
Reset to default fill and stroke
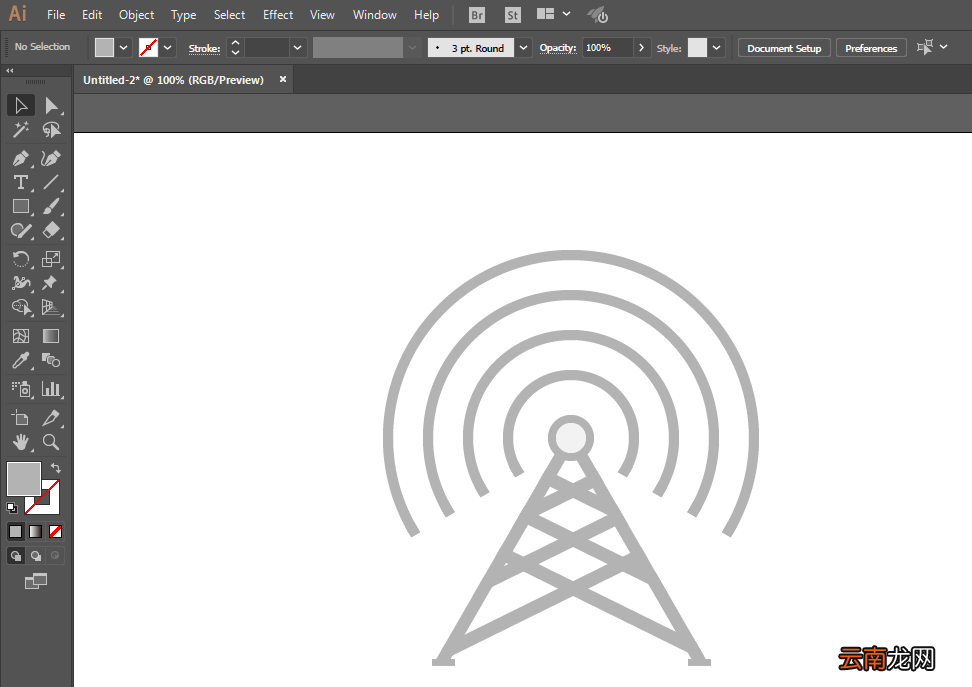tap(12, 508)
